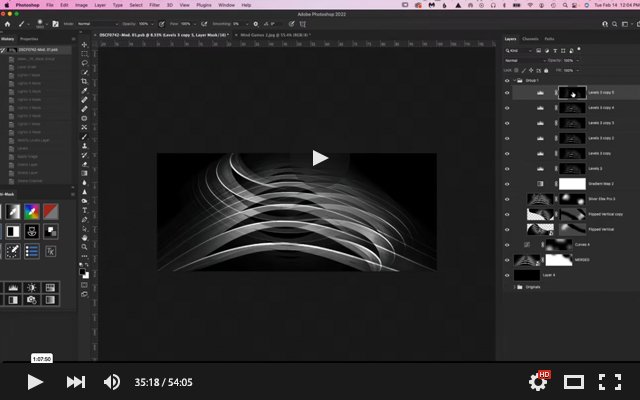
Task: Select the Lasso tool
Action: 84,63
